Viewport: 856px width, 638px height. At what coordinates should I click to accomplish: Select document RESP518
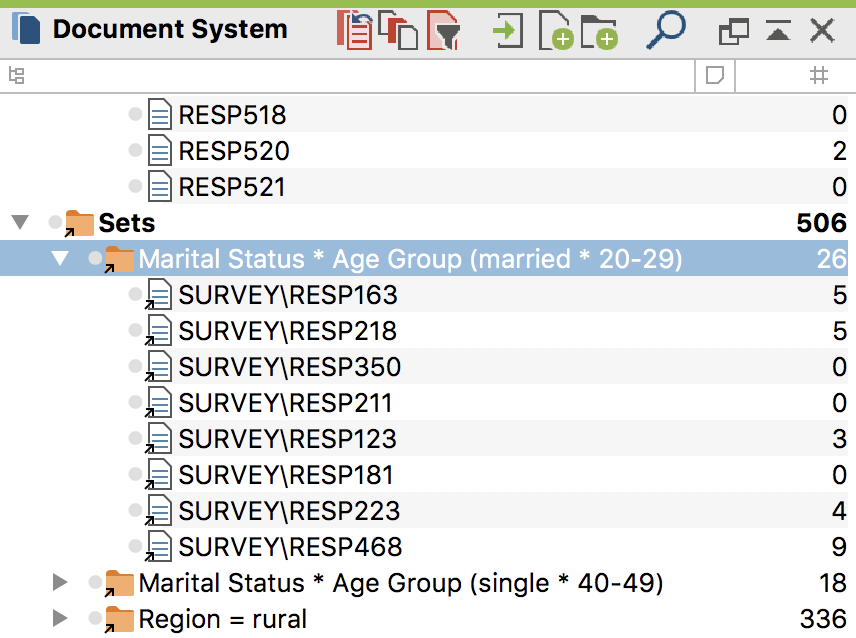coord(233,115)
